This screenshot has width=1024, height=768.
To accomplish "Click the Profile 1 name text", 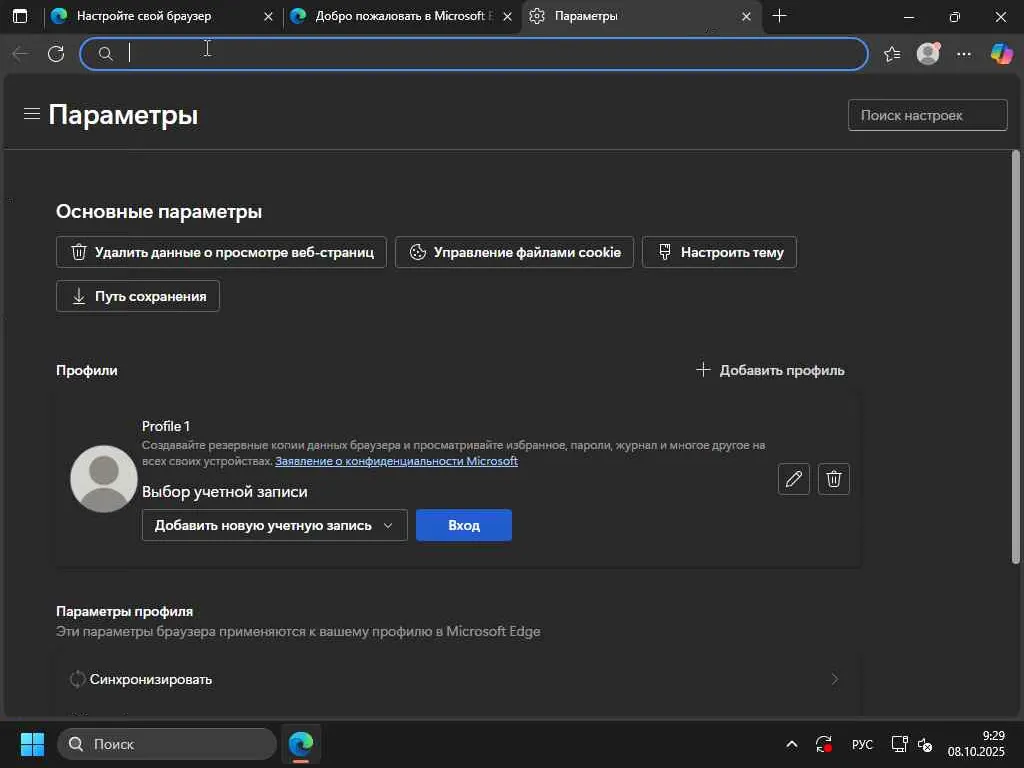I will pyautogui.click(x=166, y=426).
